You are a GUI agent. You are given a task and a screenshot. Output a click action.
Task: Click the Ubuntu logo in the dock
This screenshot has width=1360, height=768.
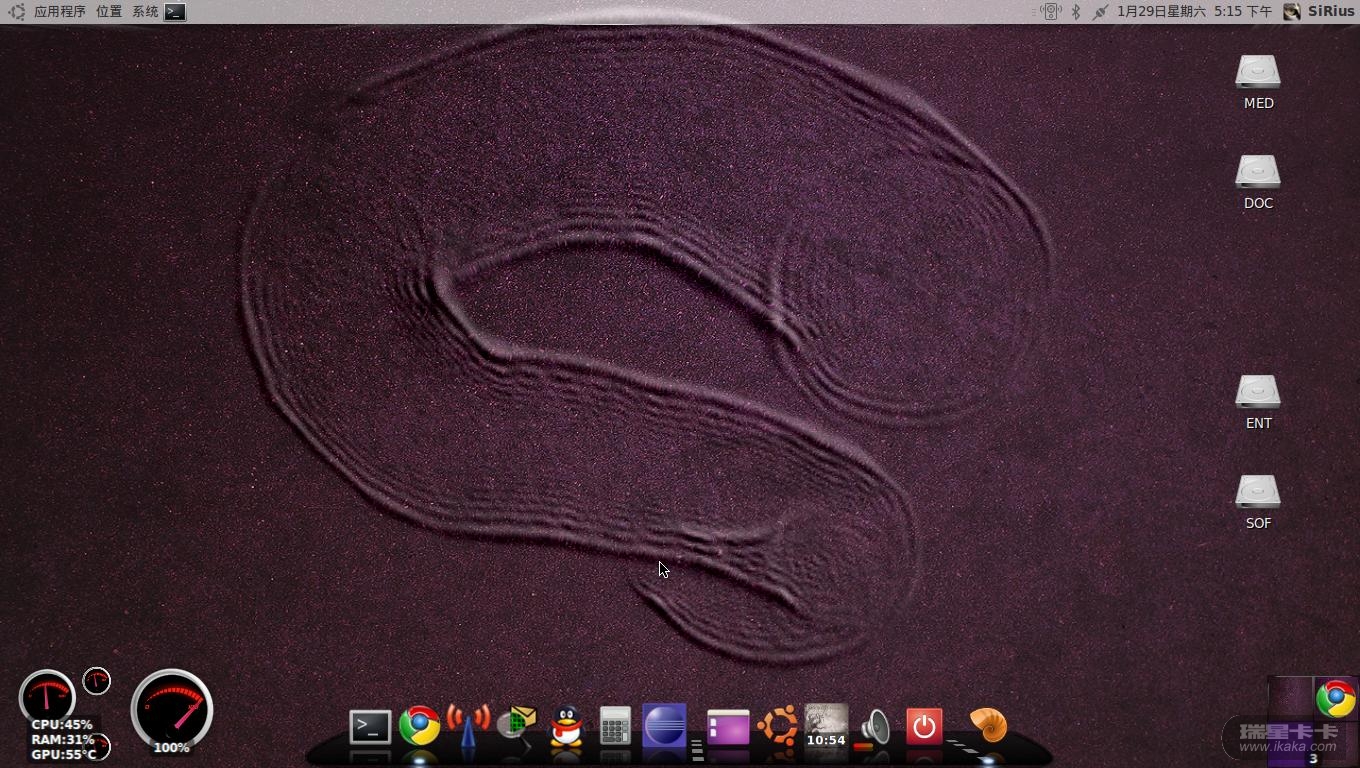[x=777, y=726]
